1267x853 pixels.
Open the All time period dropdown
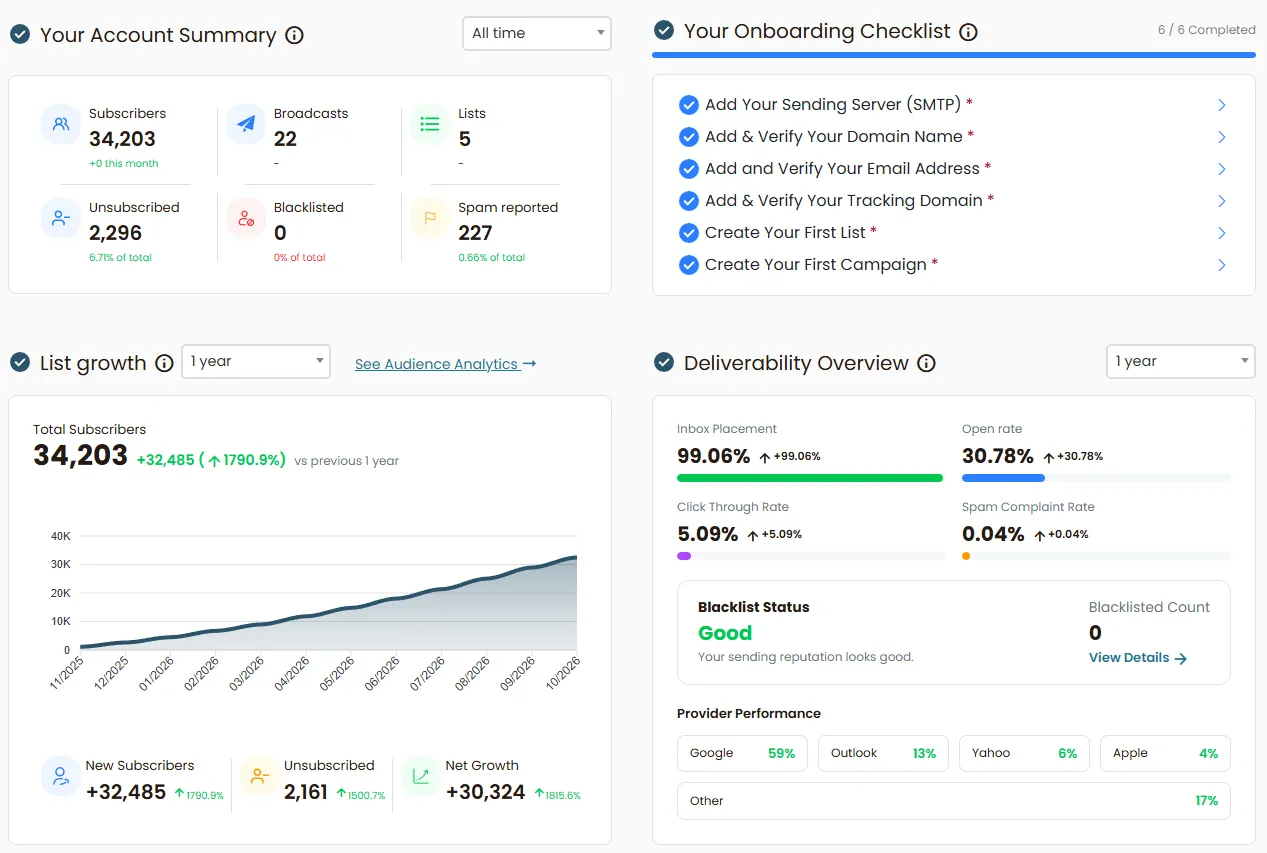click(537, 33)
